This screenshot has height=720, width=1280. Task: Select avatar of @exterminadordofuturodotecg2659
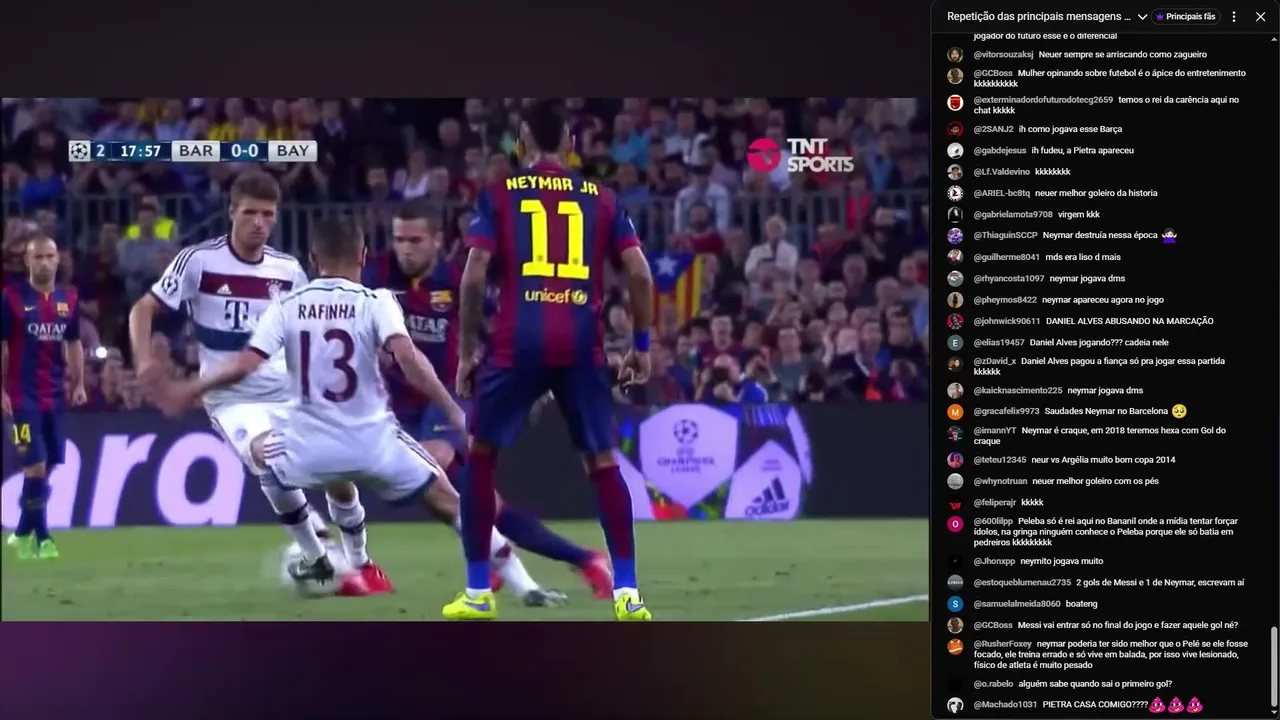(955, 102)
